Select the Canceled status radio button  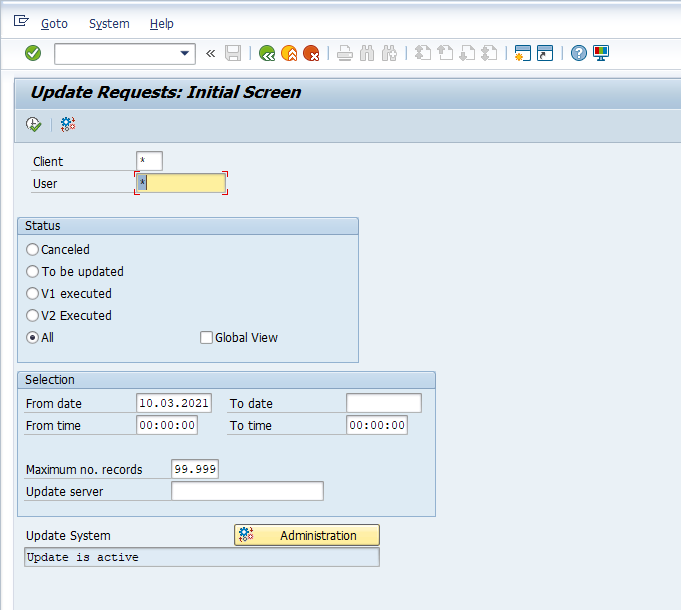click(x=33, y=250)
